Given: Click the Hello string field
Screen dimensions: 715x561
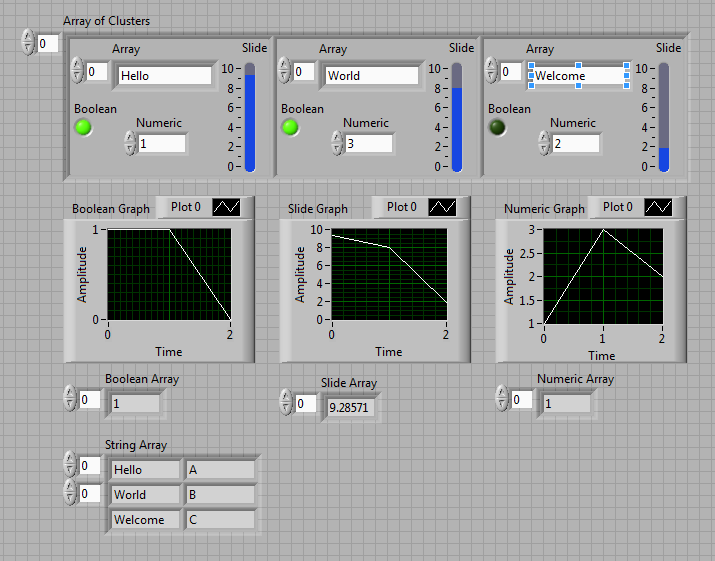Looking at the screenshot, I should point(165,76).
